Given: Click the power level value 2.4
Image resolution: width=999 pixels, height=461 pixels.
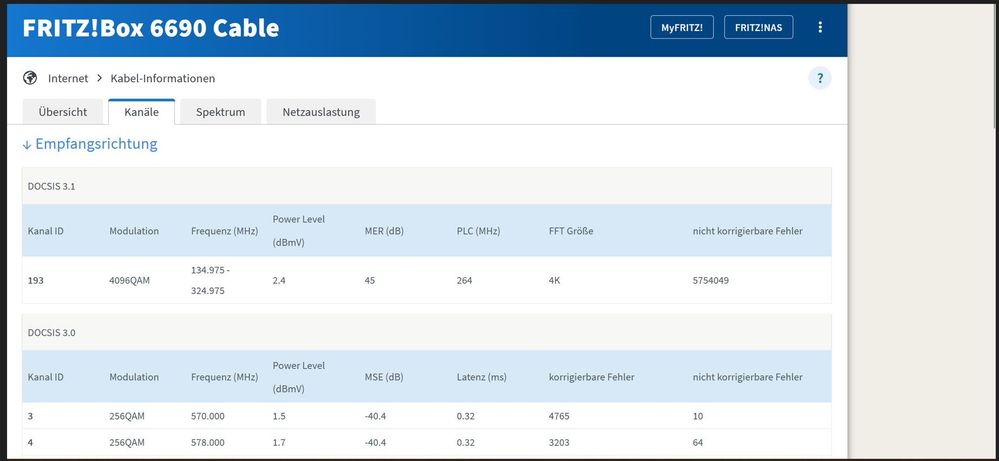Looking at the screenshot, I should click(279, 280).
